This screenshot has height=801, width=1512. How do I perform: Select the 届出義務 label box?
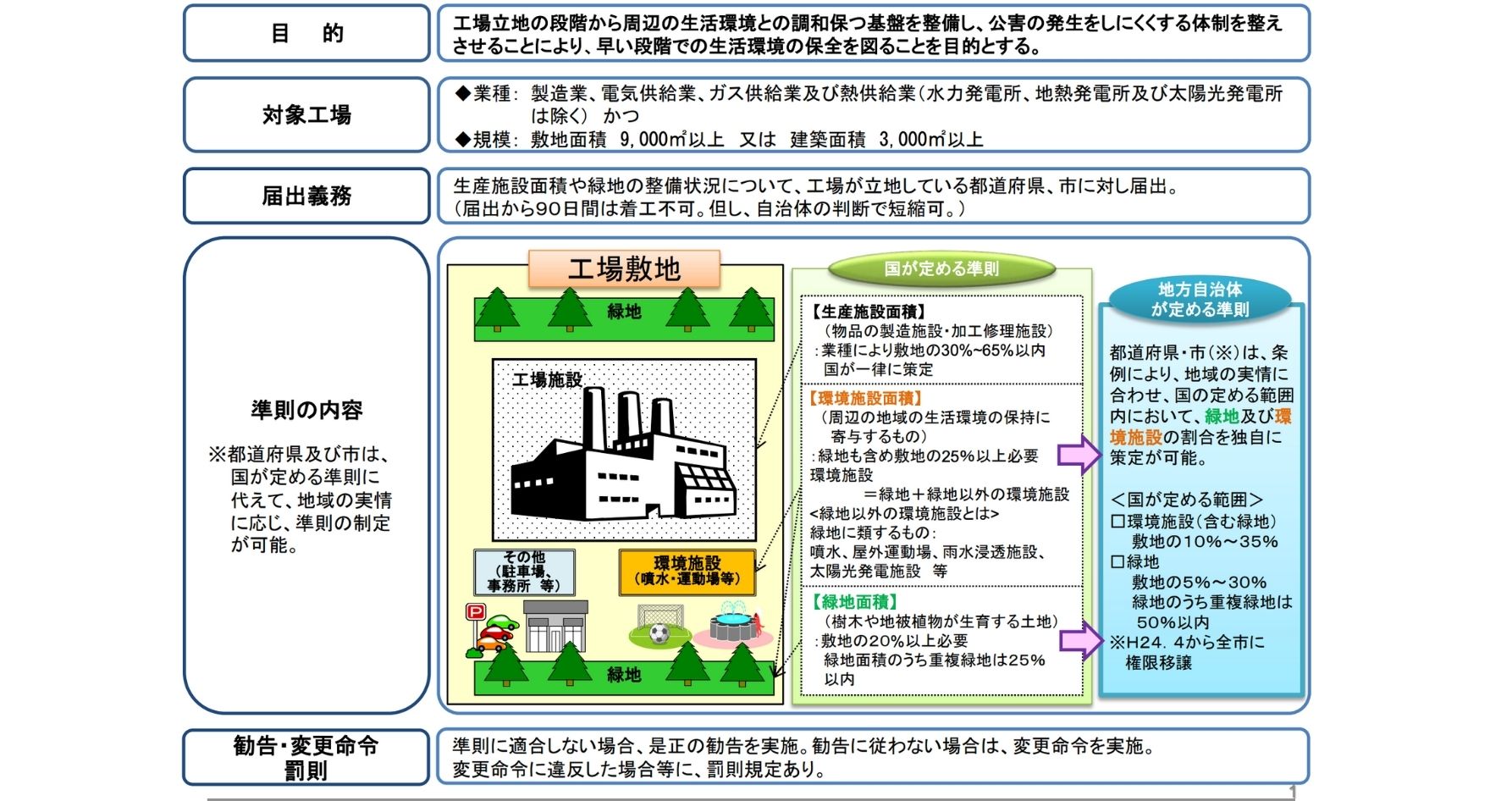(x=306, y=196)
